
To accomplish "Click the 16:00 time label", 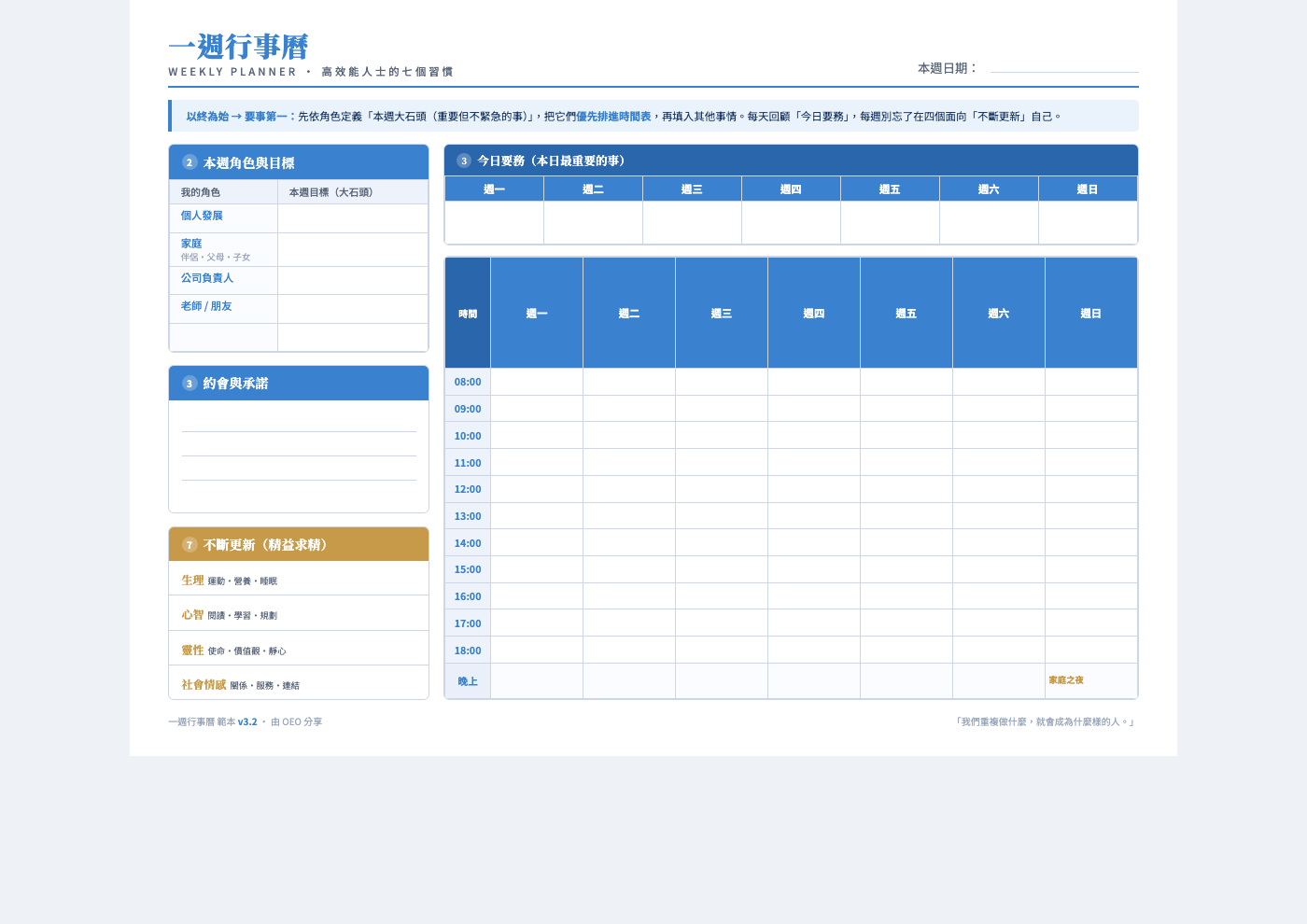I will [x=468, y=596].
